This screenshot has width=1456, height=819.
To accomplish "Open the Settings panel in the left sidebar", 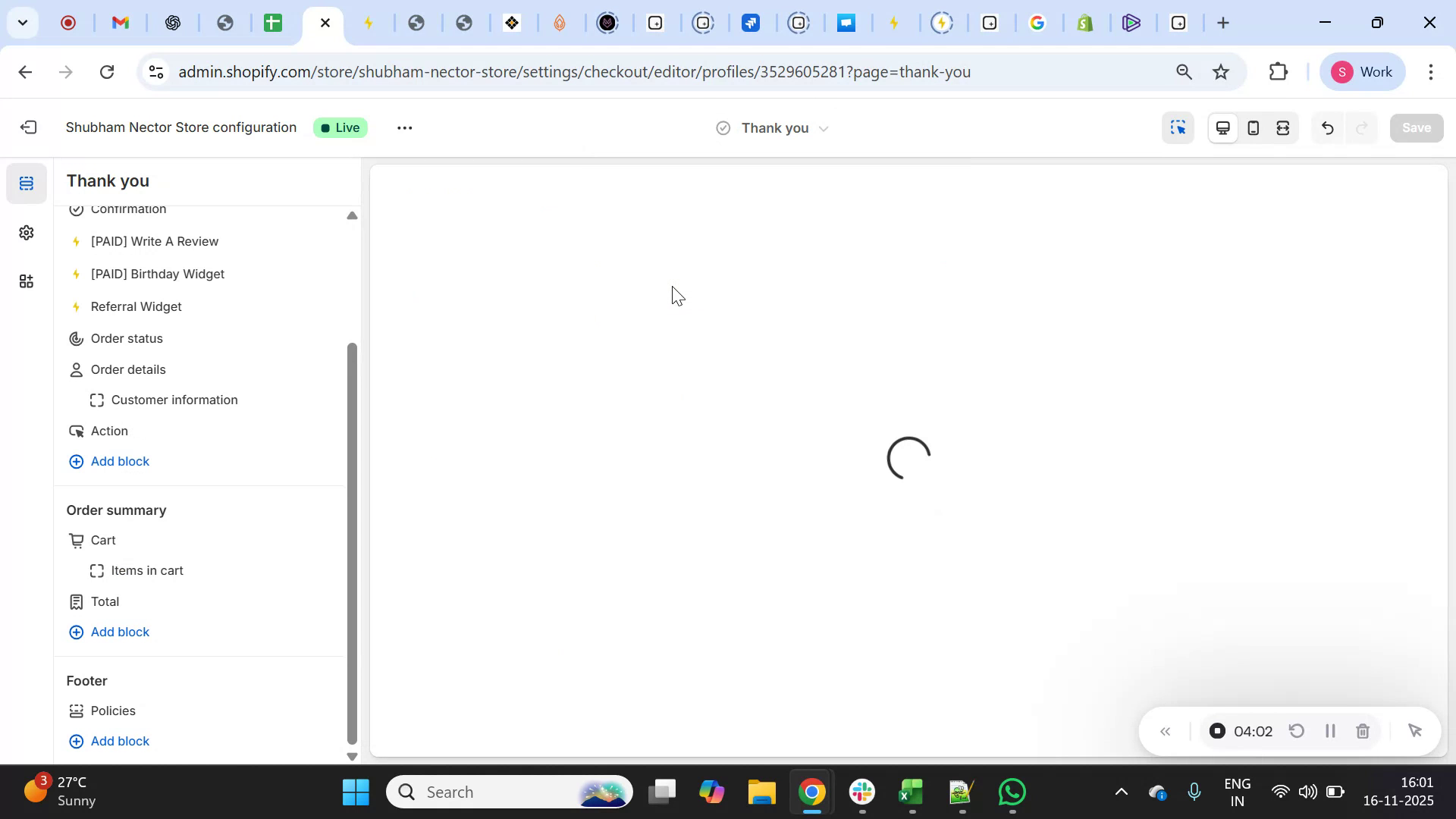I will [27, 233].
